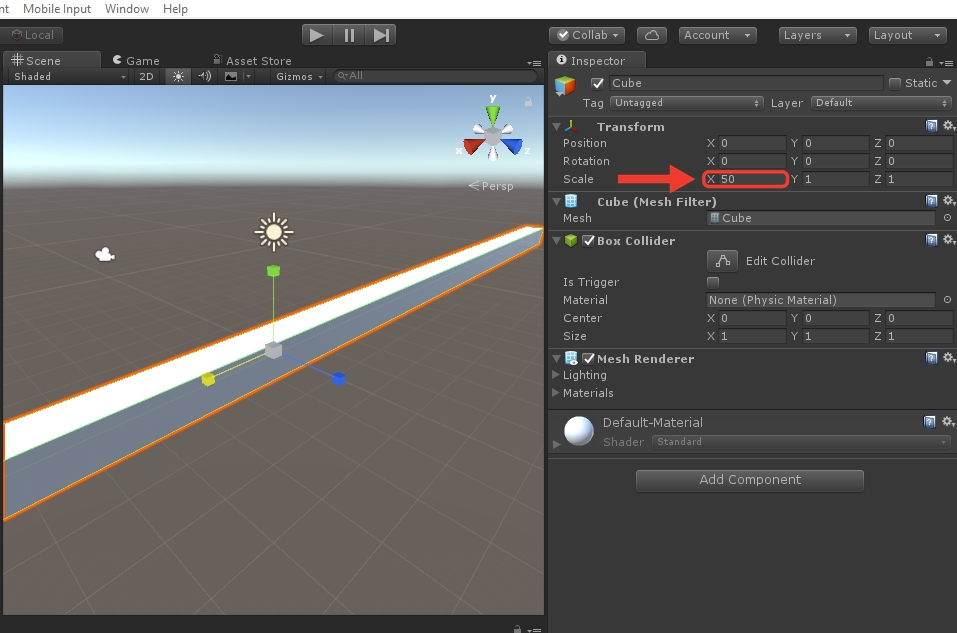This screenshot has height=633, width=957.
Task: Open Static dropdown arrow
Action: (947, 83)
